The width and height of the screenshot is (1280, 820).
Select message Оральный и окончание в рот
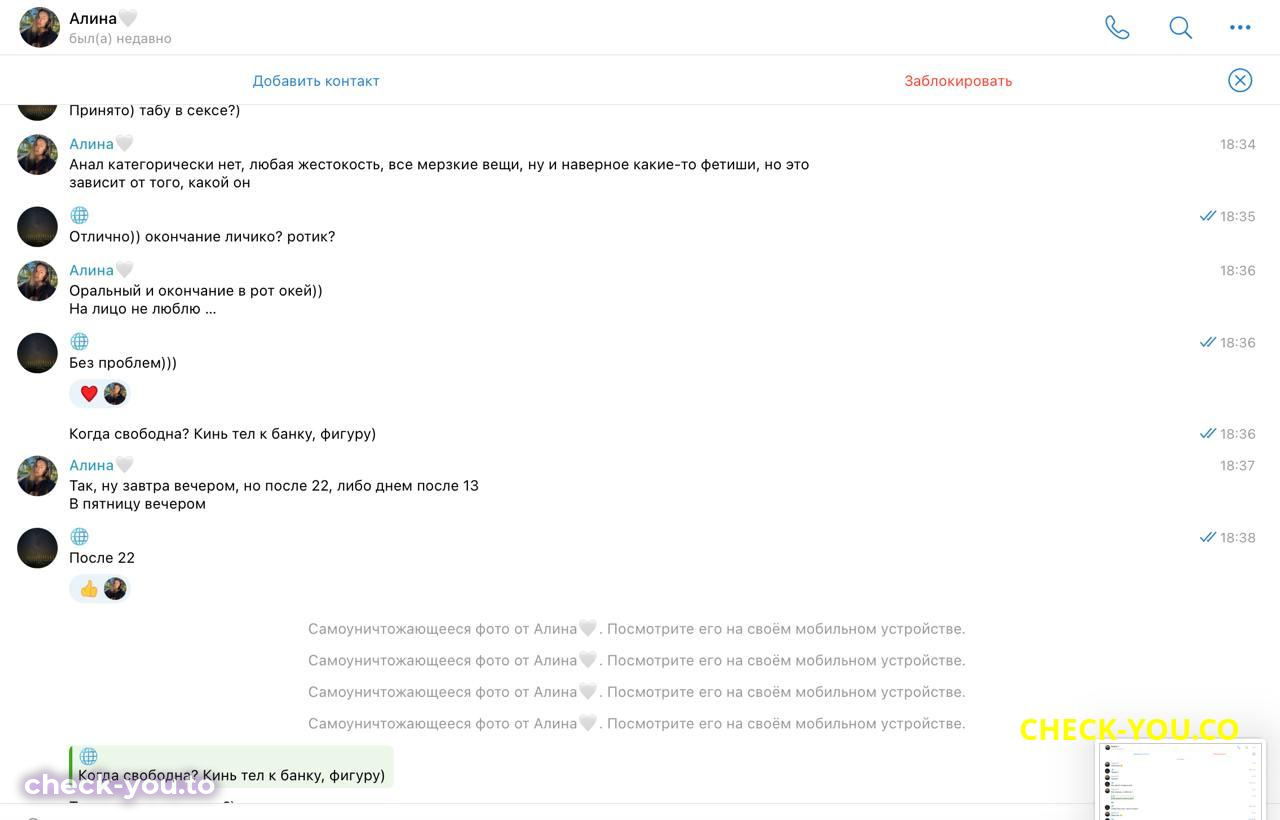(196, 300)
